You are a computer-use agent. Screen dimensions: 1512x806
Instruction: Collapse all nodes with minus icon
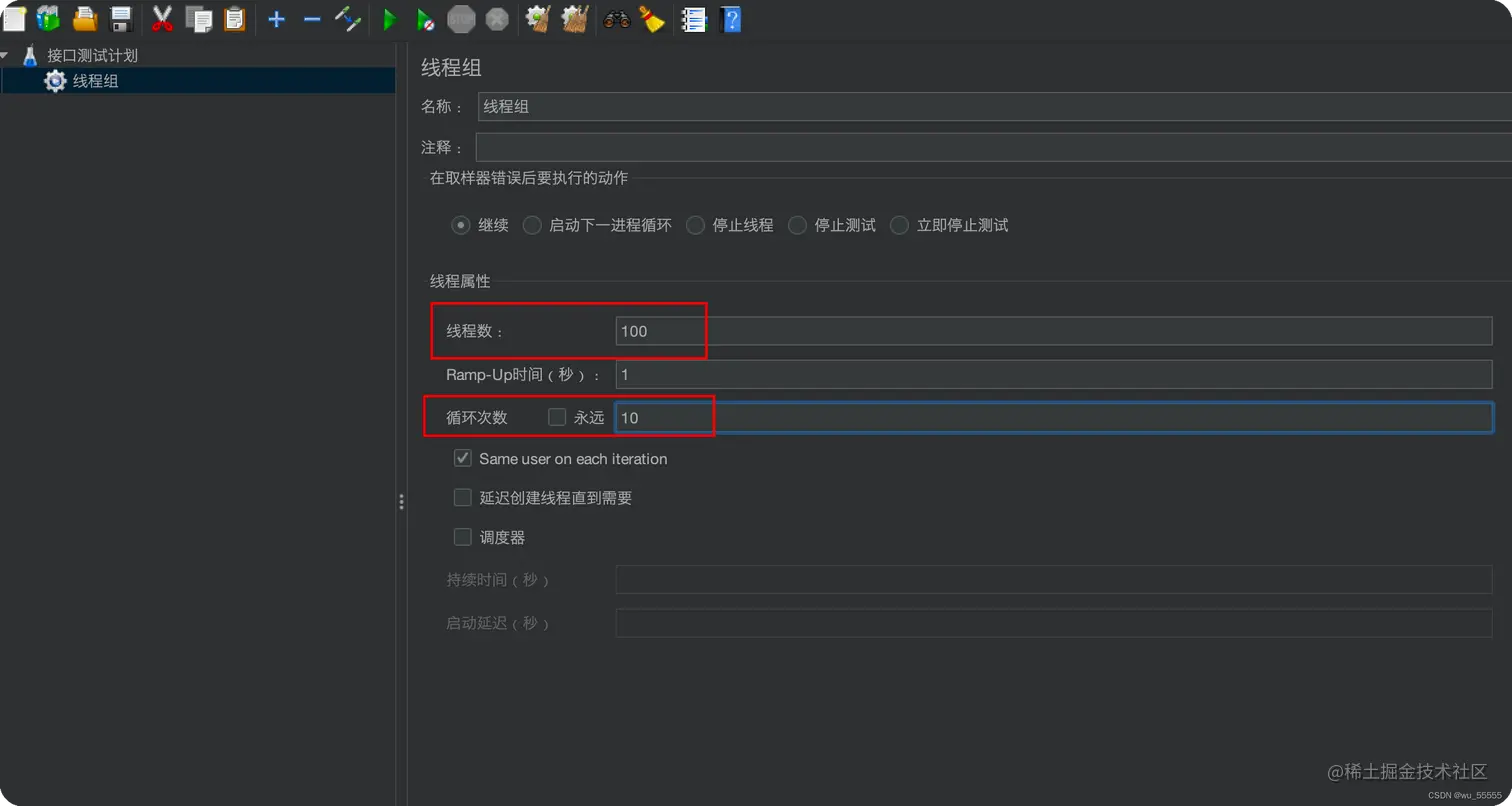point(312,19)
